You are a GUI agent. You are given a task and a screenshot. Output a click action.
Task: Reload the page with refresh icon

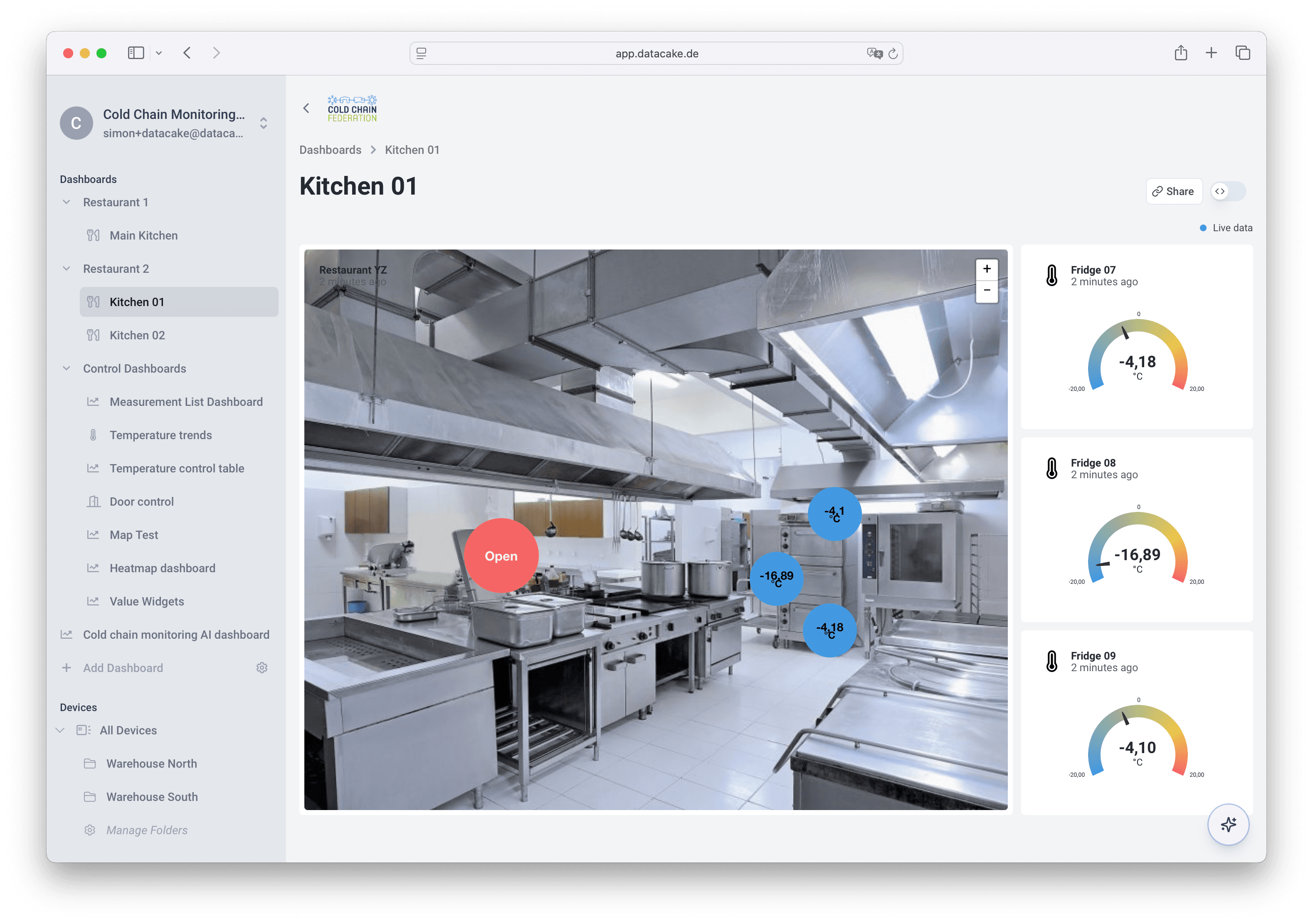893,54
